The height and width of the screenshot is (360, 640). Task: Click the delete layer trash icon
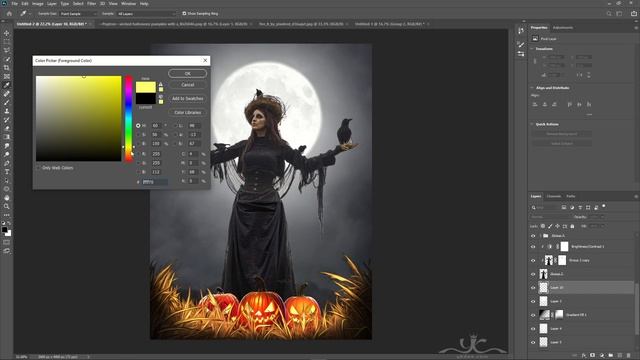629,356
